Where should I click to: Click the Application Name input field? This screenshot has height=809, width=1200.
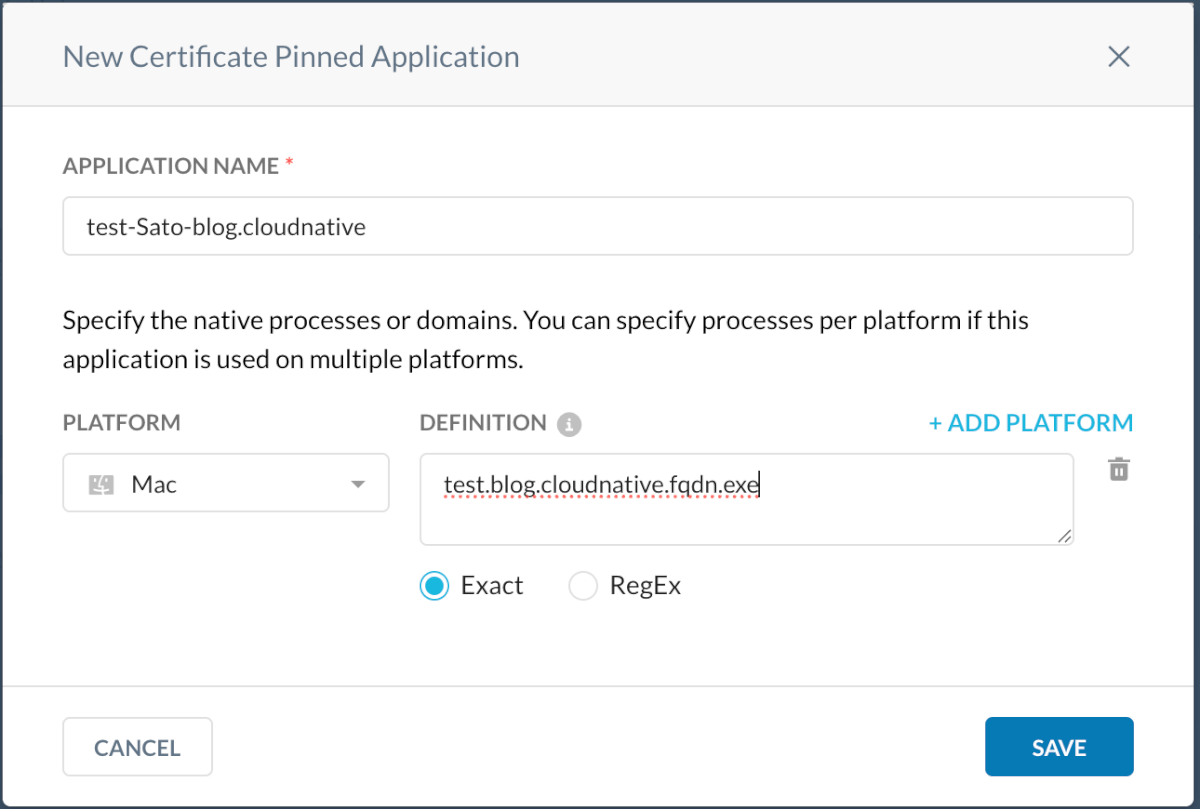click(x=597, y=226)
